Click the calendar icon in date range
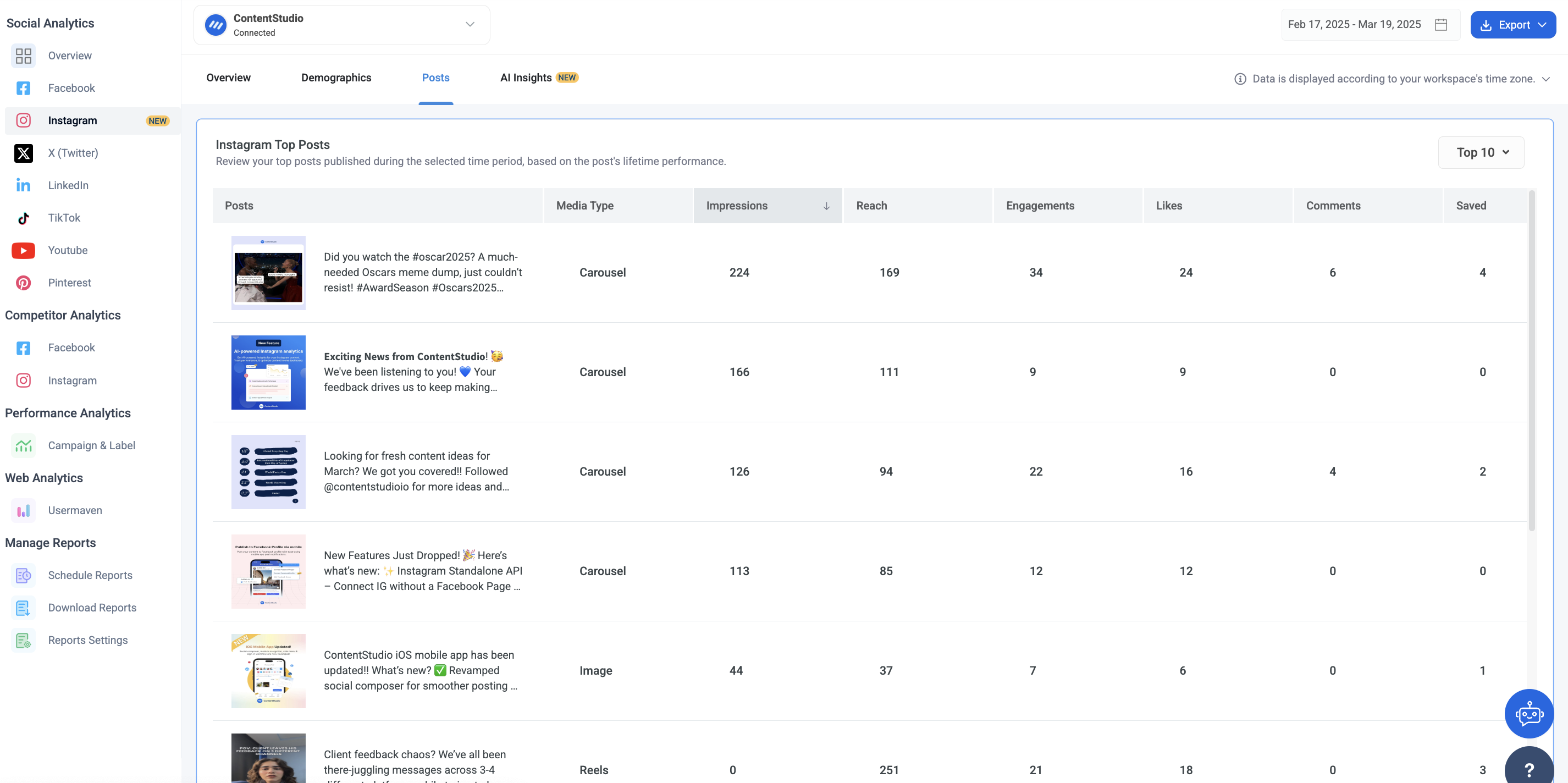This screenshot has height=783, width=1568. pyautogui.click(x=1441, y=24)
